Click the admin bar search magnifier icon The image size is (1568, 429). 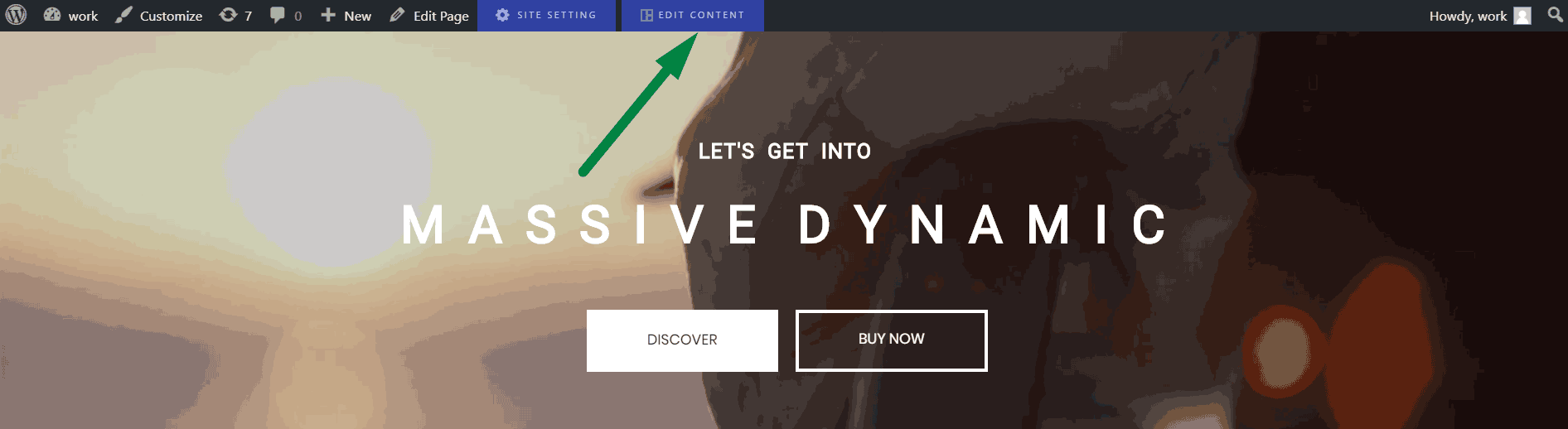click(1555, 15)
